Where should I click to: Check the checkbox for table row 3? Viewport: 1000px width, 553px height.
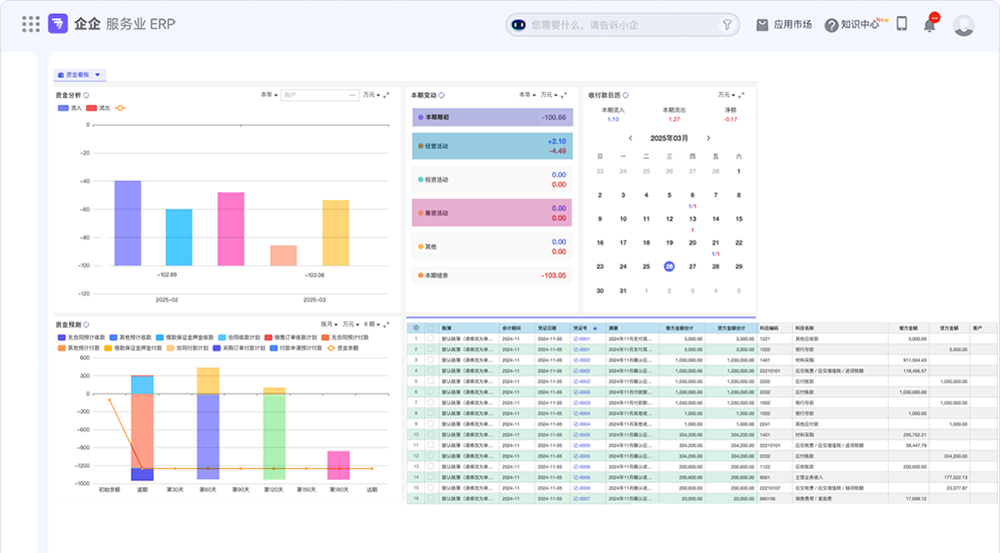pyautogui.click(x=431, y=360)
